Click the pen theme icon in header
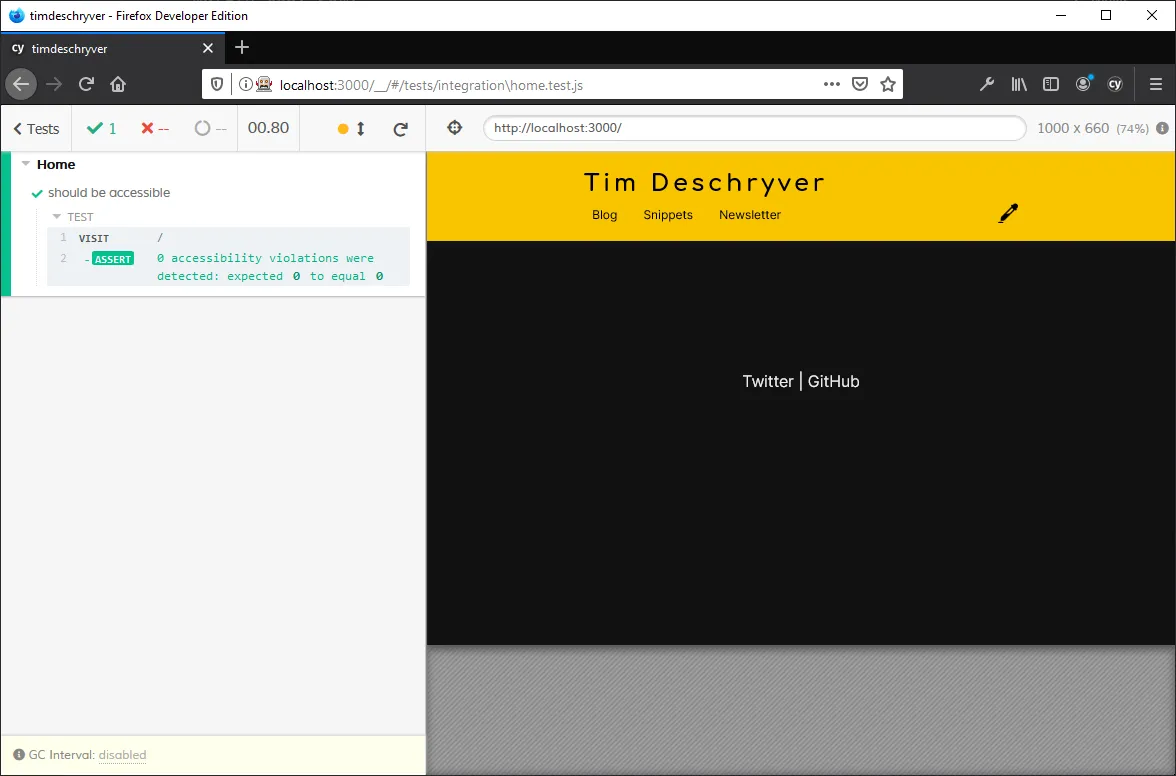Viewport: 1176px width, 776px height. tap(1009, 214)
